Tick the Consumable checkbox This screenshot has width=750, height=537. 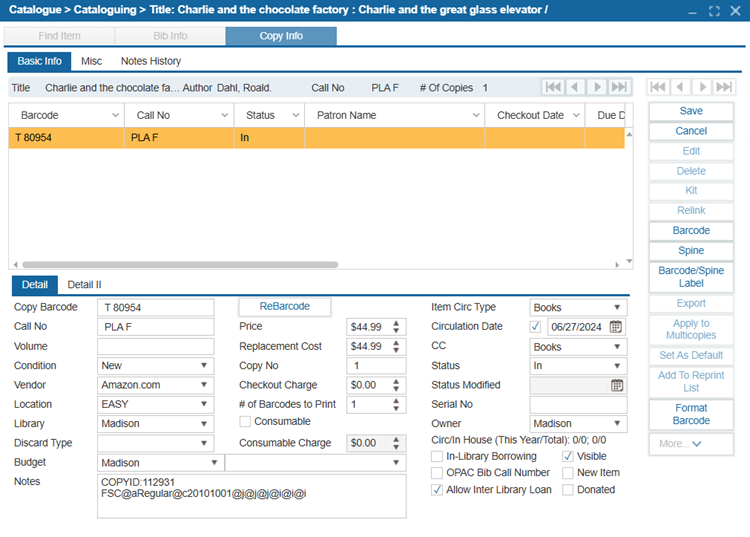point(245,421)
